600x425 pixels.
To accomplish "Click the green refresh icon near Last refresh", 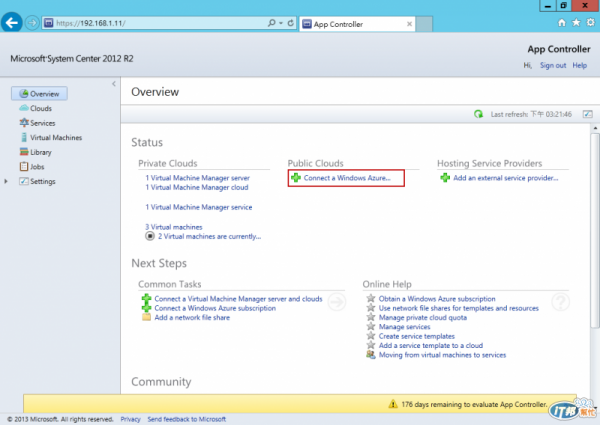I will (x=478, y=114).
